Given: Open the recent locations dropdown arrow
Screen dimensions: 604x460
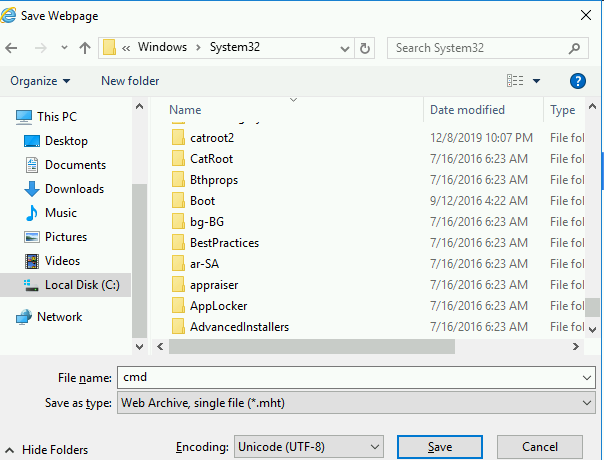Looking at the screenshot, I should click(64, 48).
